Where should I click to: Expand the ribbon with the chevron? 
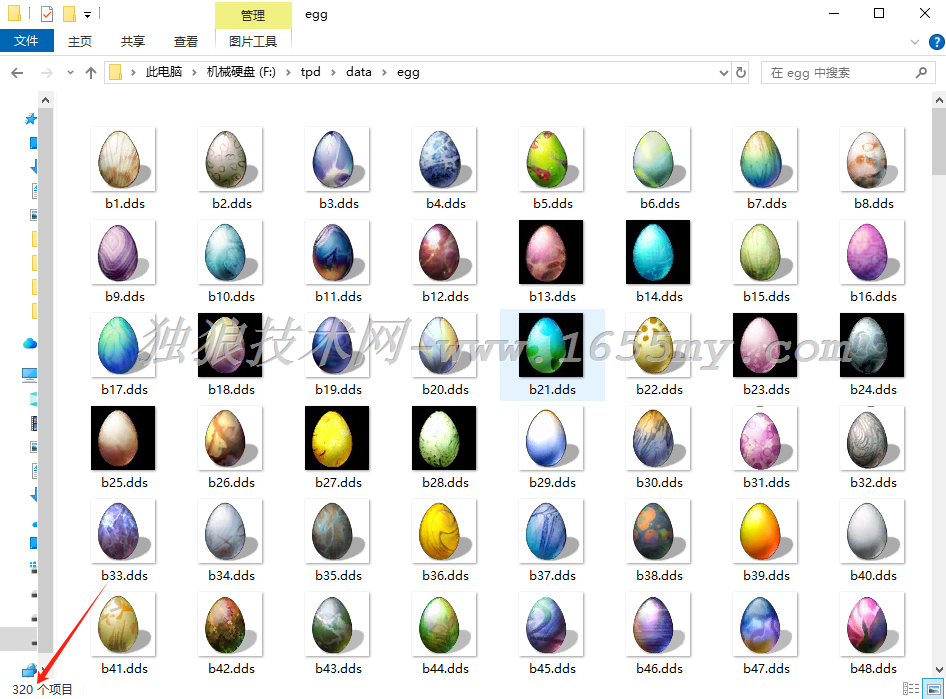[x=915, y=41]
